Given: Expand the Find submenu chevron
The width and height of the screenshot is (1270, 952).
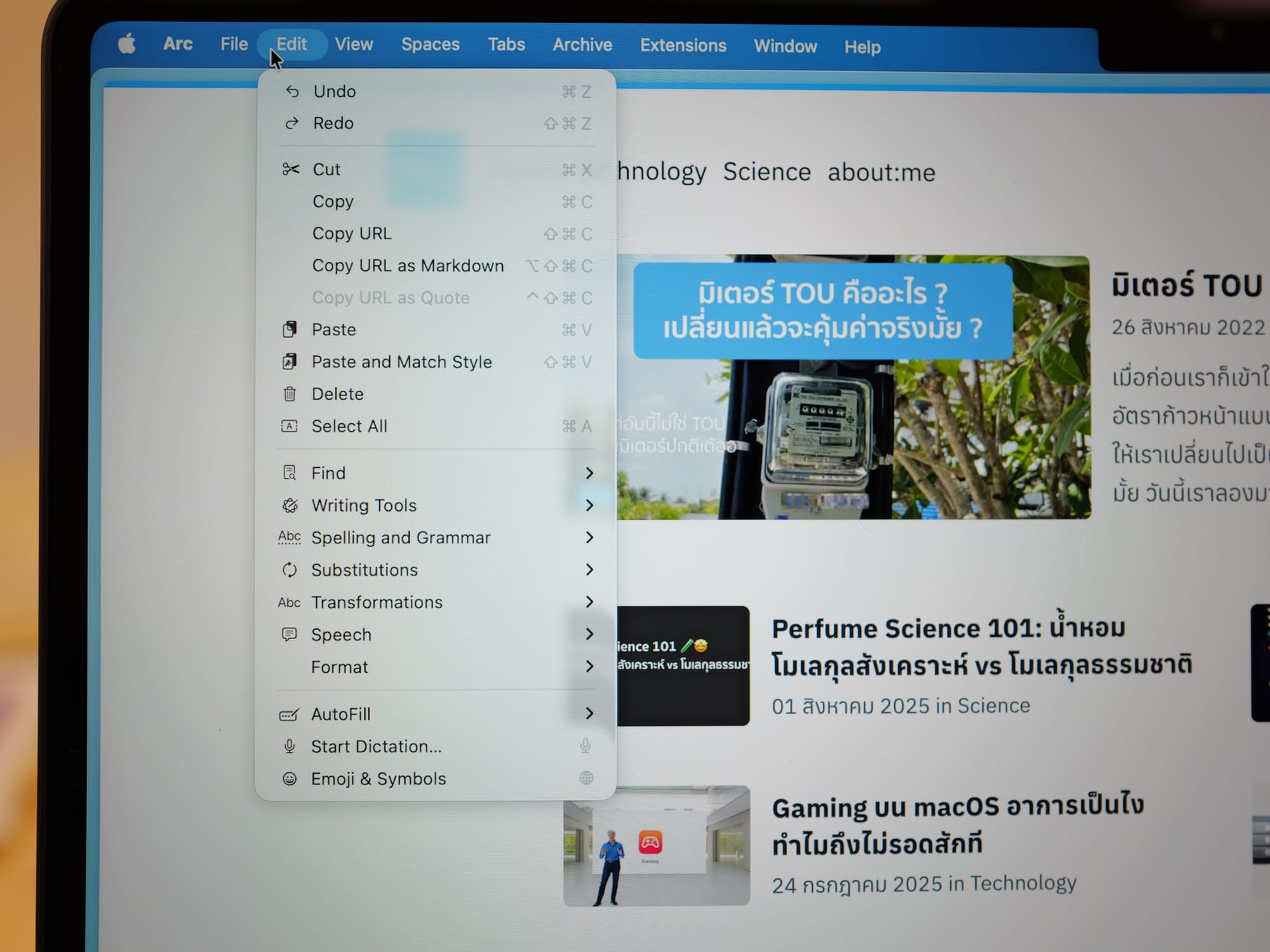Looking at the screenshot, I should tap(589, 473).
